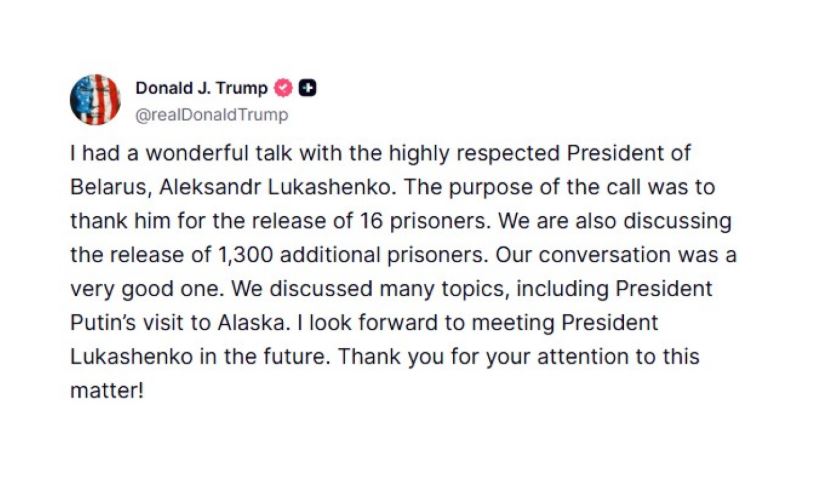This screenshot has height=480, width=825.
Task: Click the final word "matter!"
Action: coord(107,391)
